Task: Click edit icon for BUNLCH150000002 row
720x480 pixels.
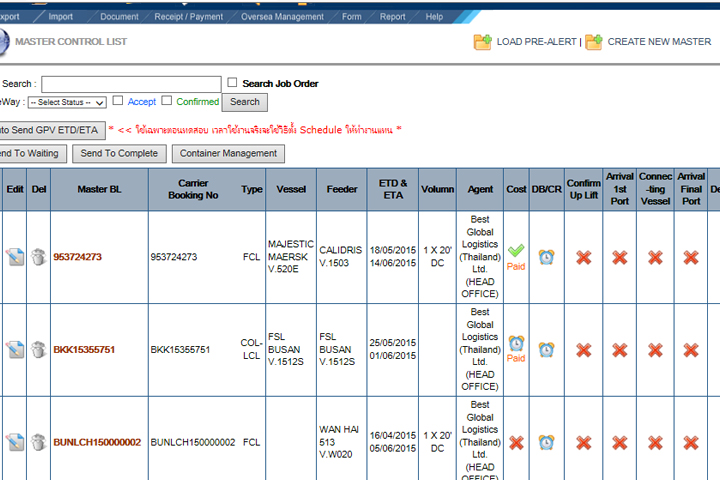Action: [15, 442]
